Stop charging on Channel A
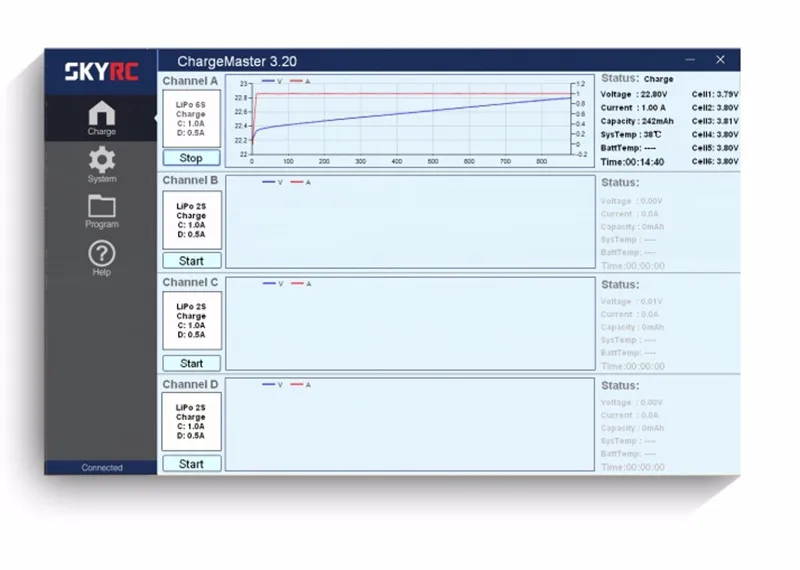The height and width of the screenshot is (570, 800). tap(191, 158)
